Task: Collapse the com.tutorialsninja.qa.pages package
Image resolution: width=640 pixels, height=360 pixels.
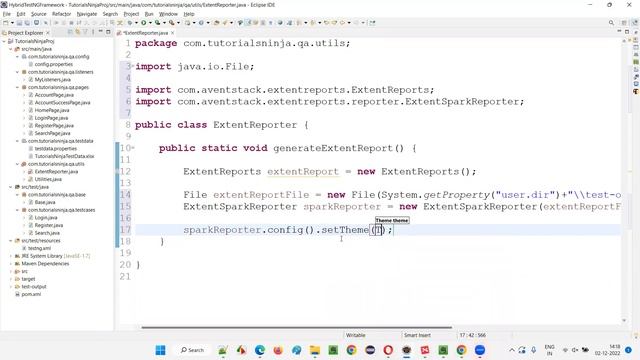Action: (18, 87)
